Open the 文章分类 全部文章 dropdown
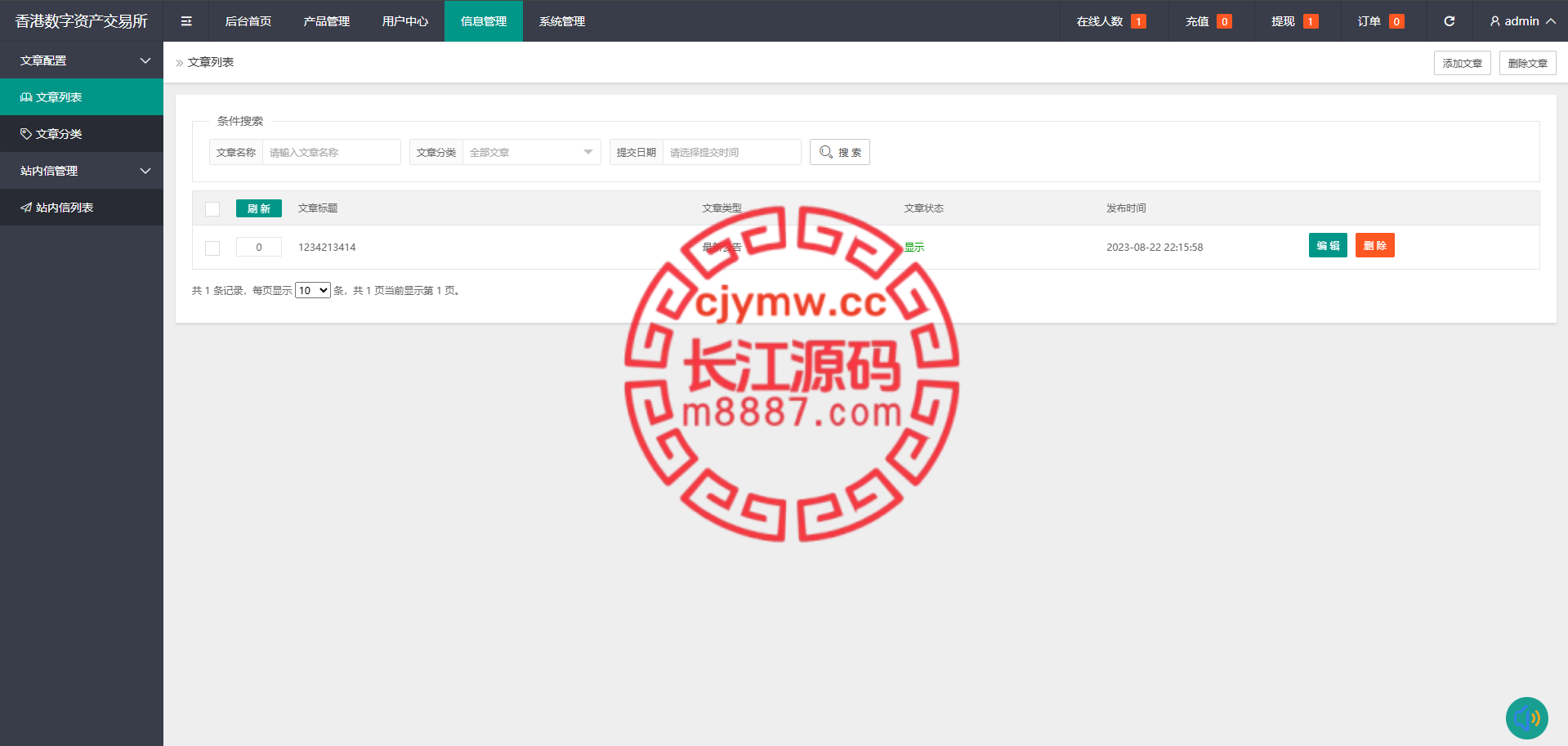The height and width of the screenshot is (746, 1568). (x=531, y=152)
